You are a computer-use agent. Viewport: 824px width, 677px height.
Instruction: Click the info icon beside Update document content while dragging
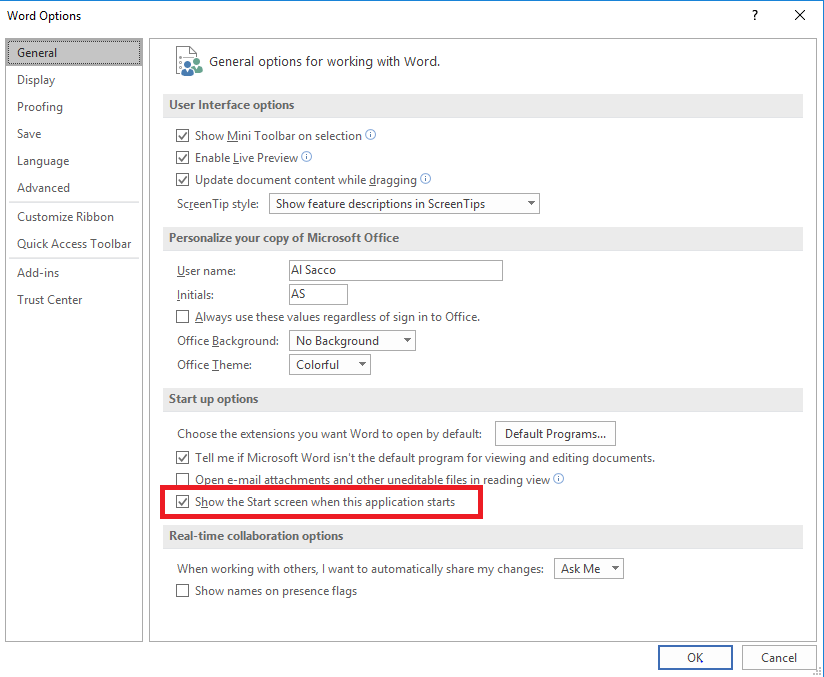point(423,178)
